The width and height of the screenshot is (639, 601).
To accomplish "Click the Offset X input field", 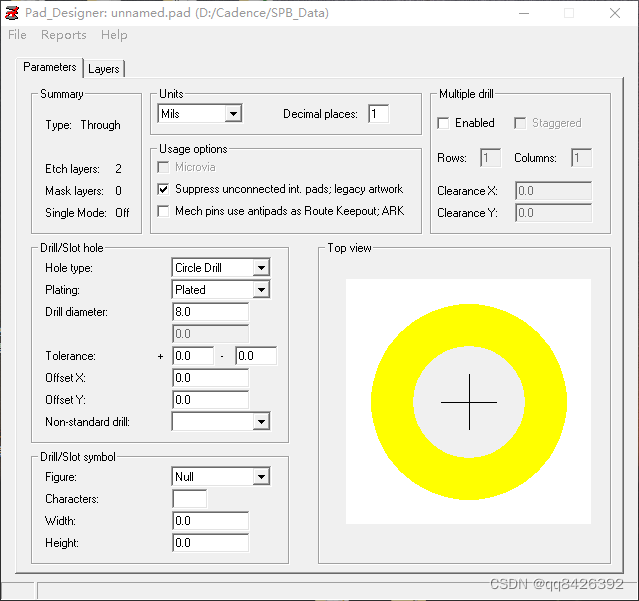I will (210, 378).
